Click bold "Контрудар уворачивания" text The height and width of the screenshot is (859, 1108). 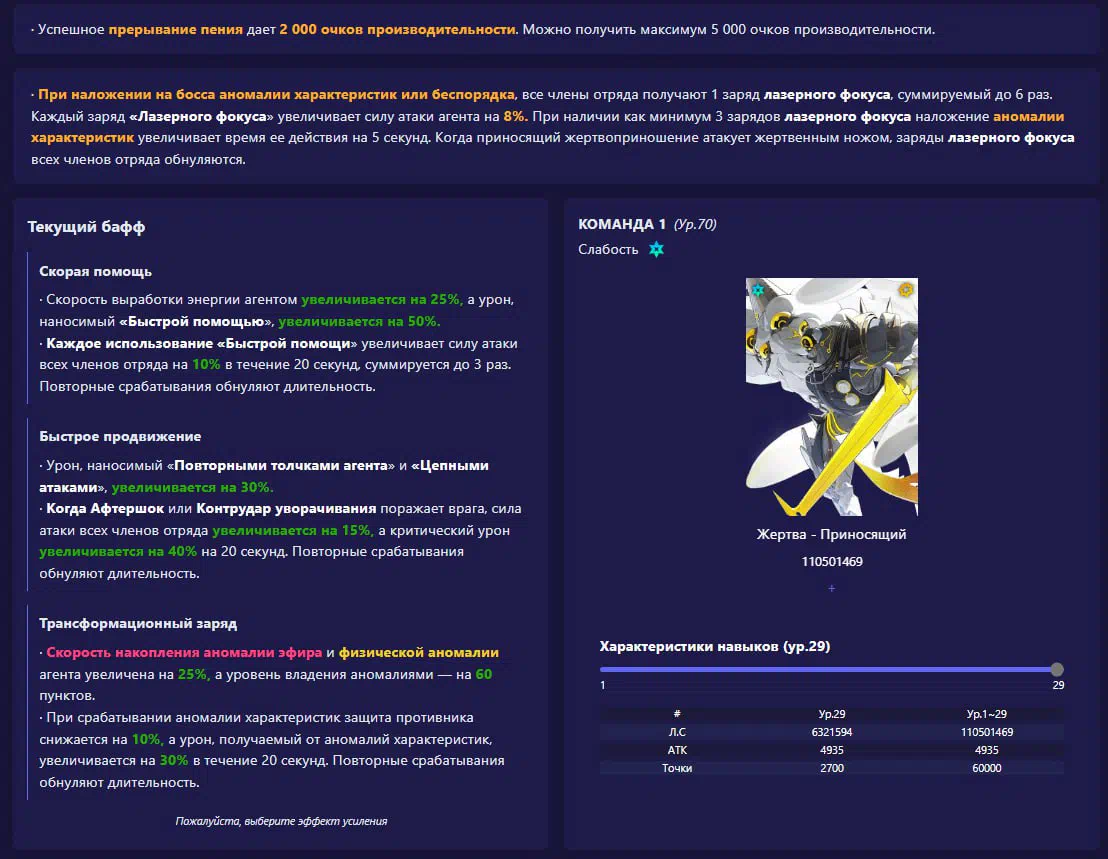click(286, 509)
